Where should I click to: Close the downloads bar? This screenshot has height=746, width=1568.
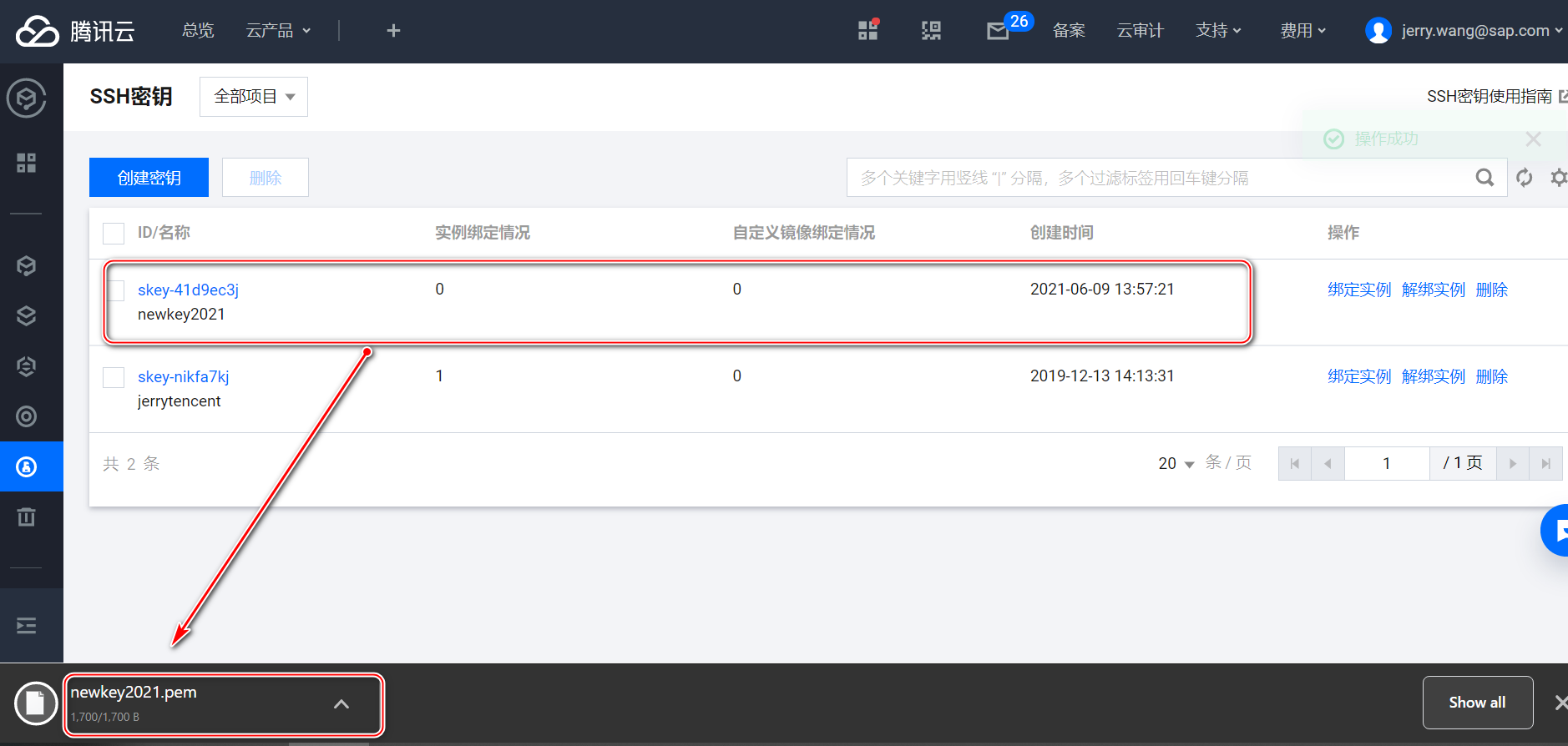pyautogui.click(x=1560, y=703)
